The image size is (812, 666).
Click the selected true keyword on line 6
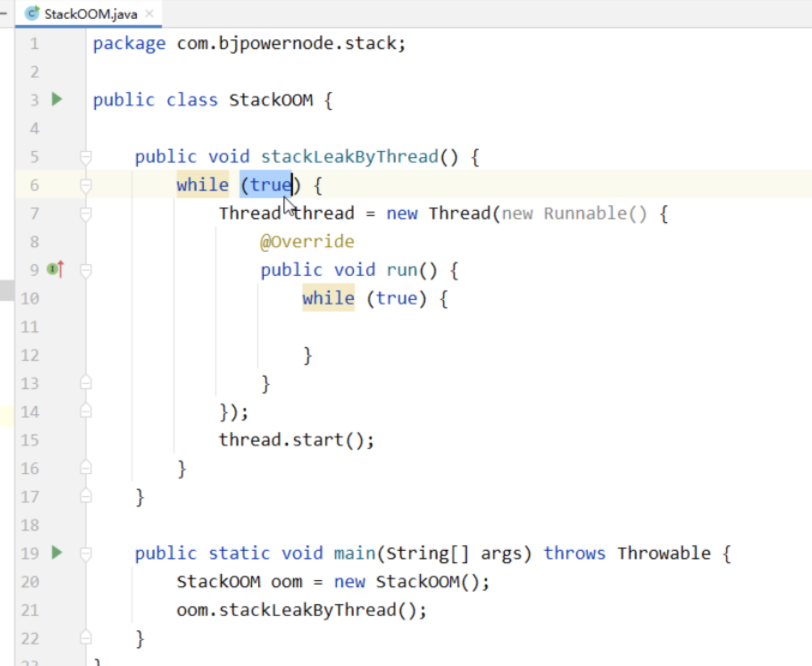271,185
